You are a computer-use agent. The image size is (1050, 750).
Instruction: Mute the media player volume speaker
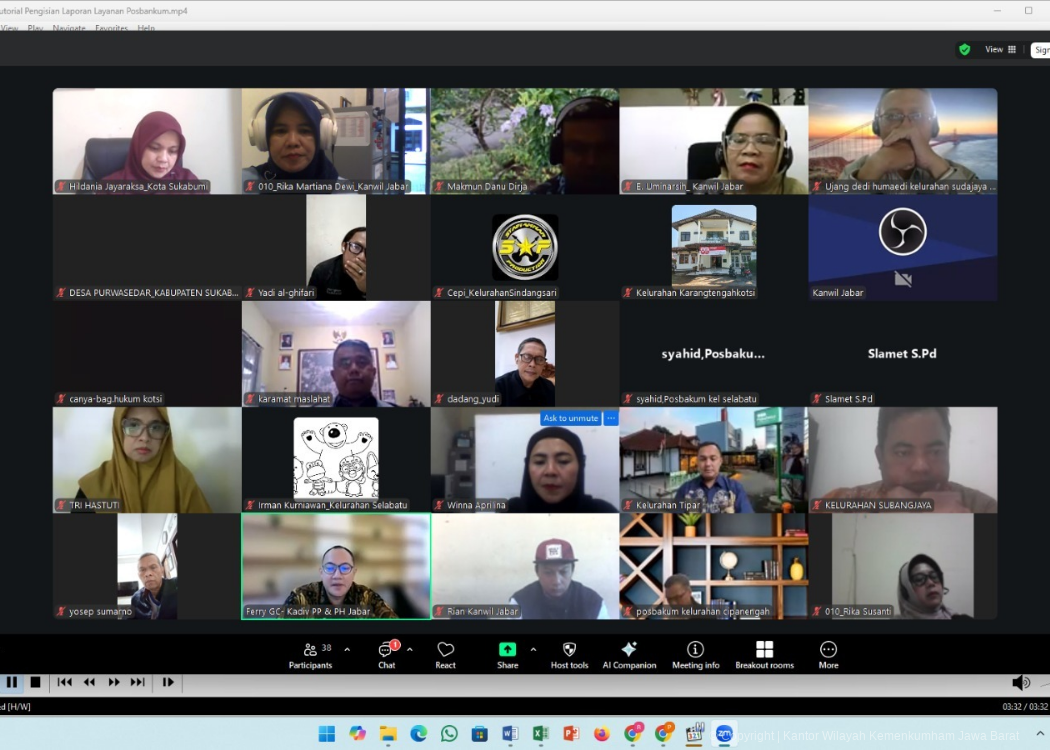pos(1020,682)
